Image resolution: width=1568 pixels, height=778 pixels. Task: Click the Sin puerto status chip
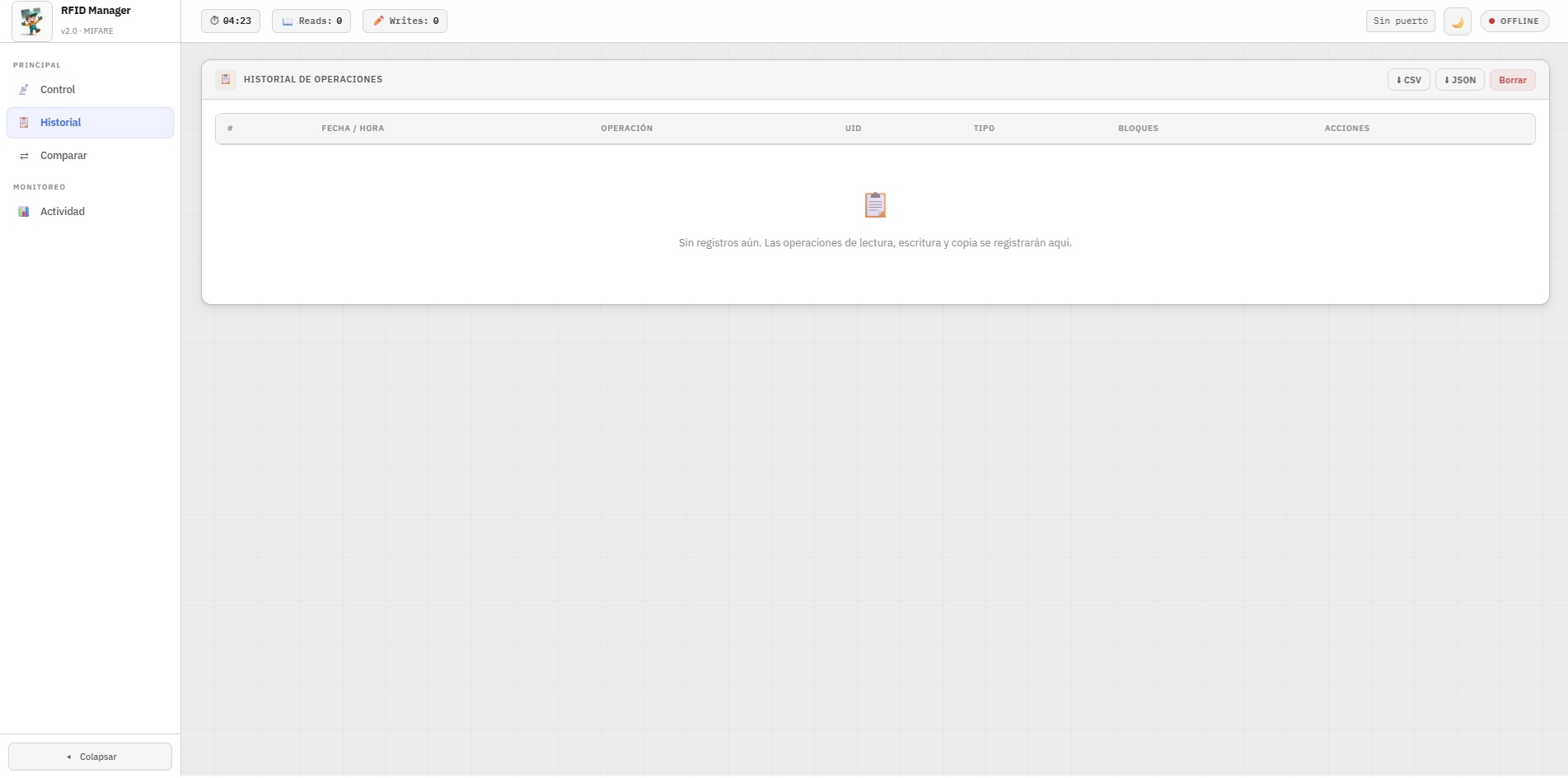[1400, 21]
